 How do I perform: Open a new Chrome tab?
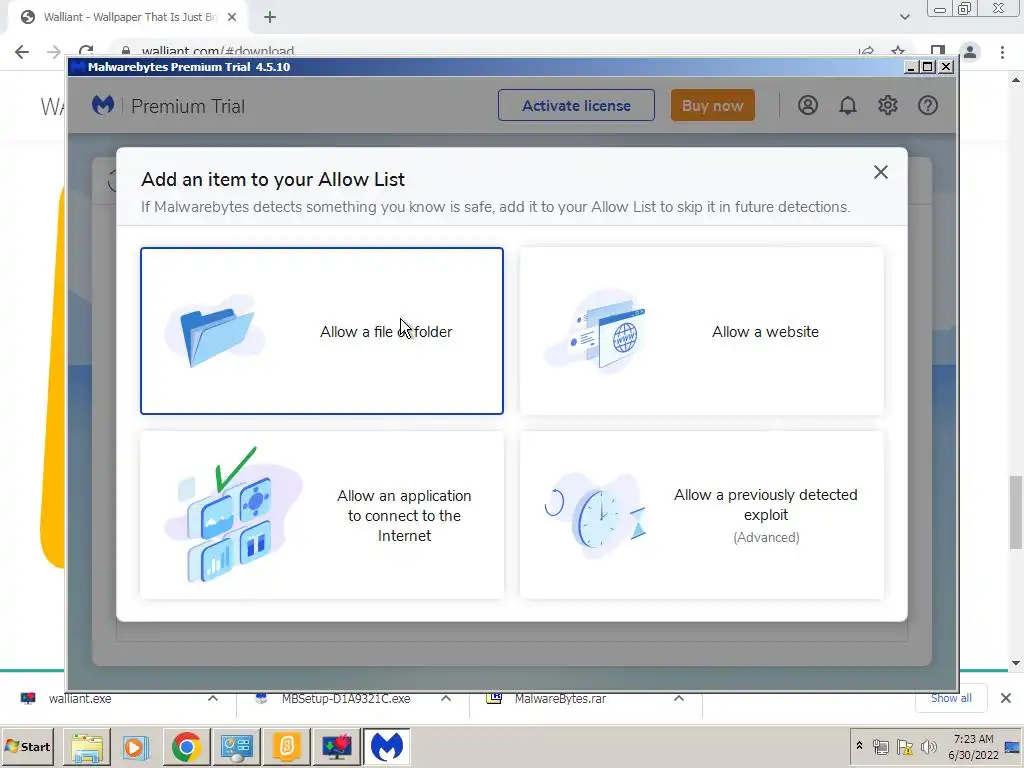270,17
